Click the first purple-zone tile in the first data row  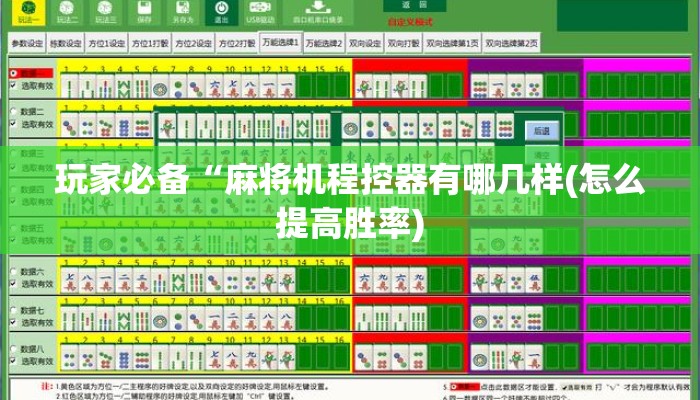479,86
